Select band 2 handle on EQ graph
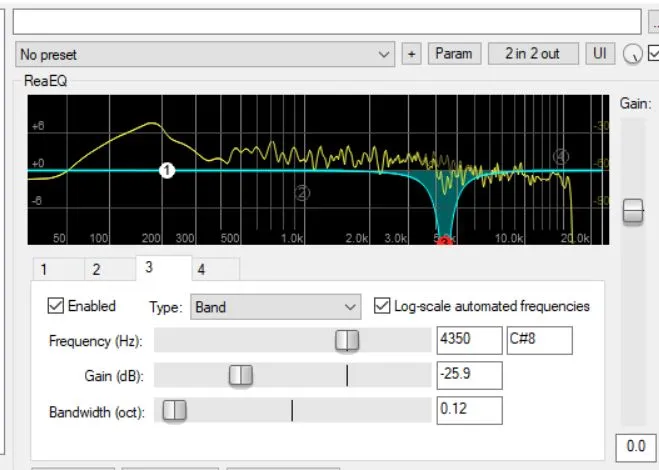This screenshot has height=470, width=659. 302,193
